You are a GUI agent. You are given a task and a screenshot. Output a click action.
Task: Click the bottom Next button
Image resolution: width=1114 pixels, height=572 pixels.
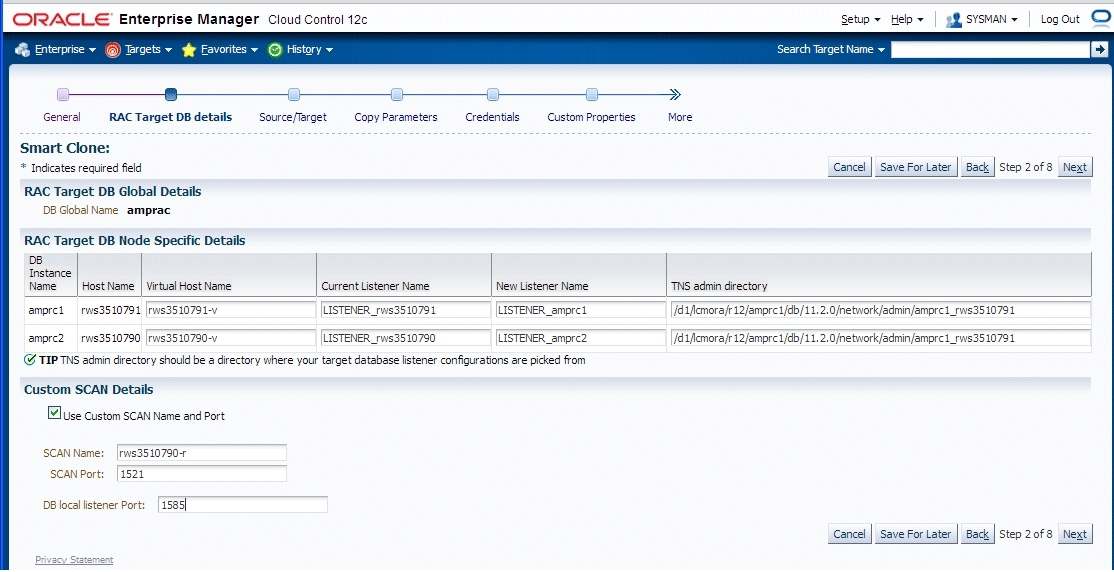(x=1075, y=534)
